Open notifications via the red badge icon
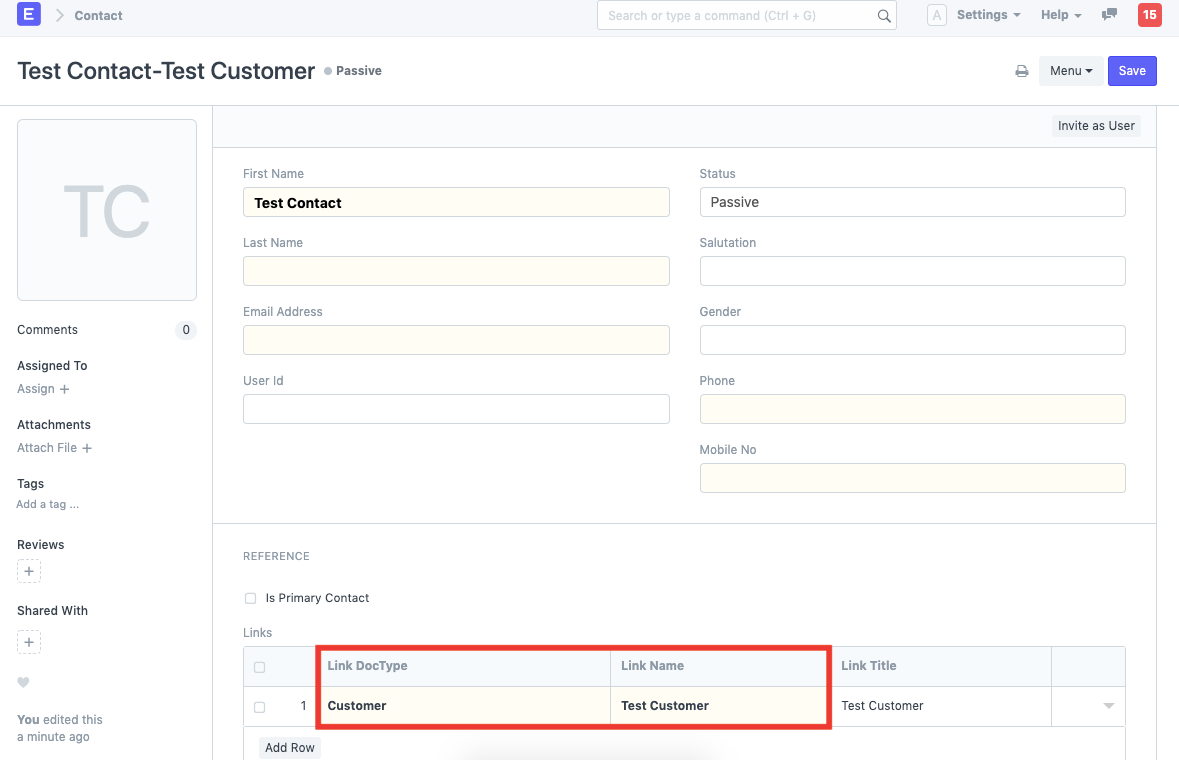This screenshot has height=760, width=1179. 1148,15
